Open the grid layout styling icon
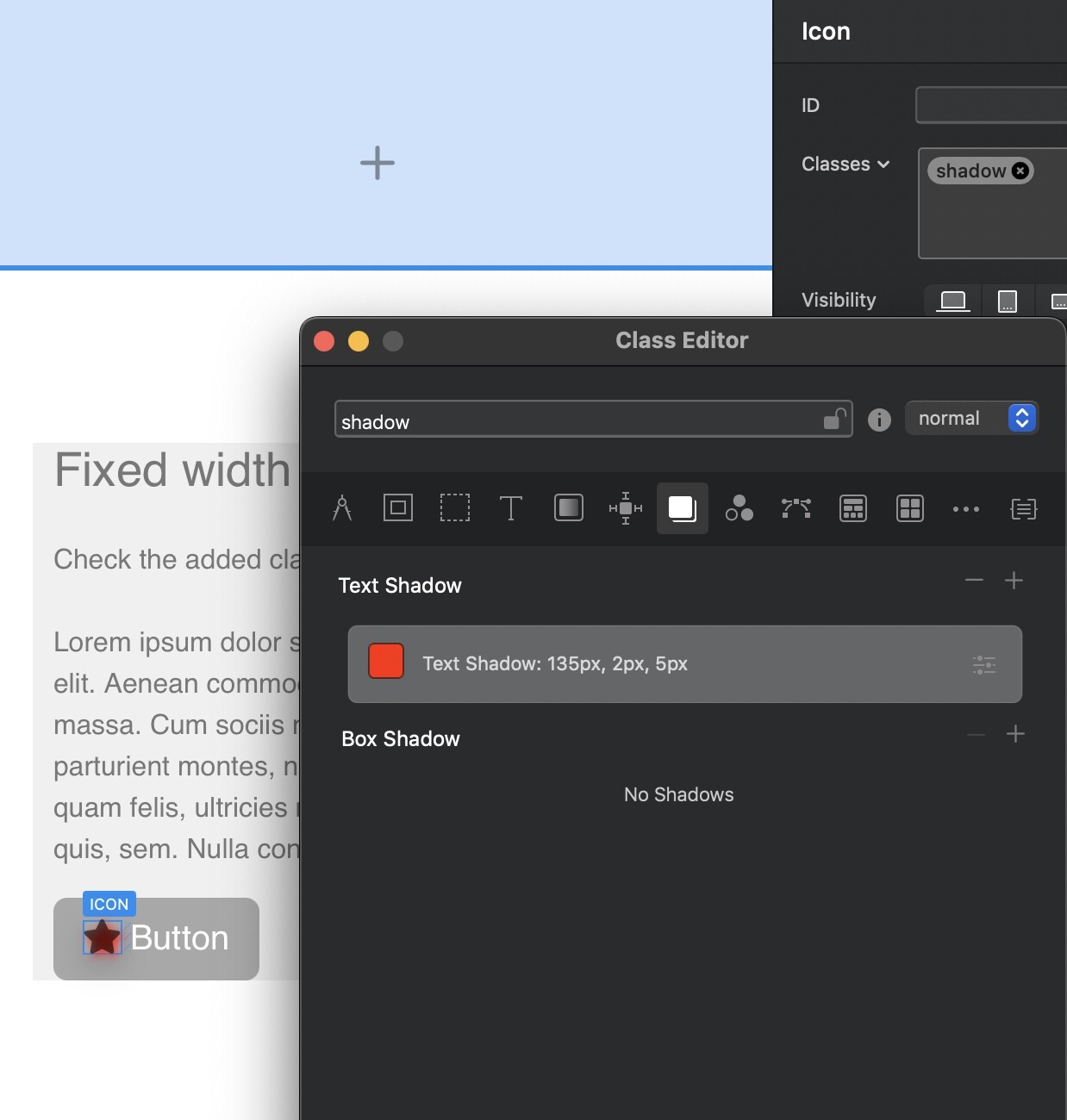The height and width of the screenshot is (1120, 1067). pos(909,508)
